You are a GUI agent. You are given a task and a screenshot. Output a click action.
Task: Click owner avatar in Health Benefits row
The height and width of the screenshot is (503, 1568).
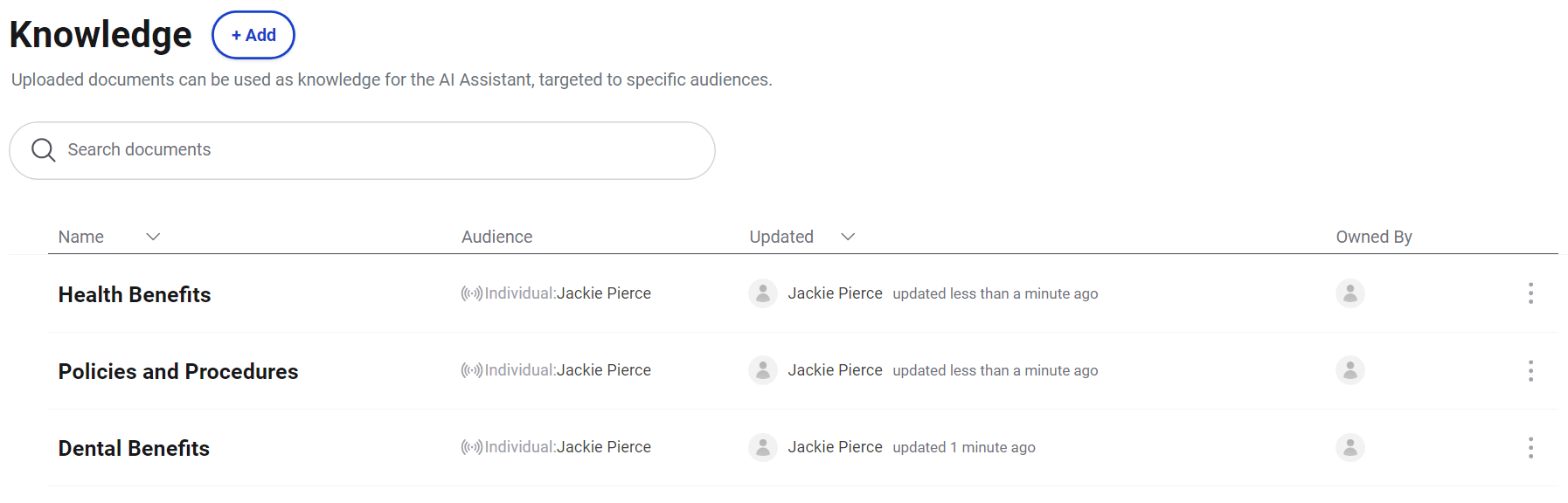tap(1349, 293)
